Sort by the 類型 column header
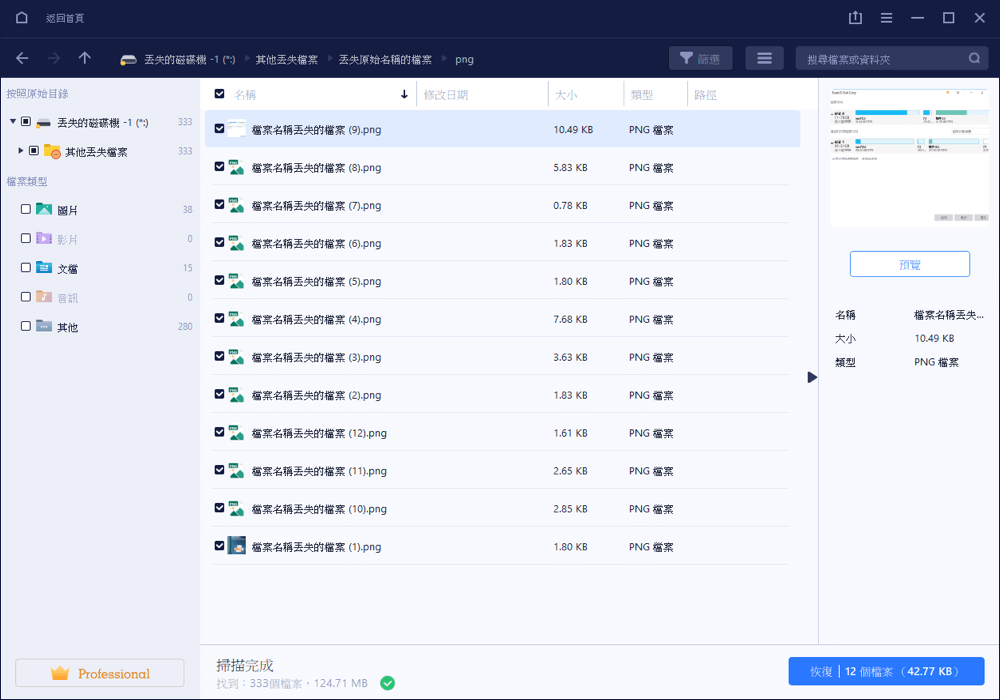This screenshot has width=1000, height=700. (642, 95)
